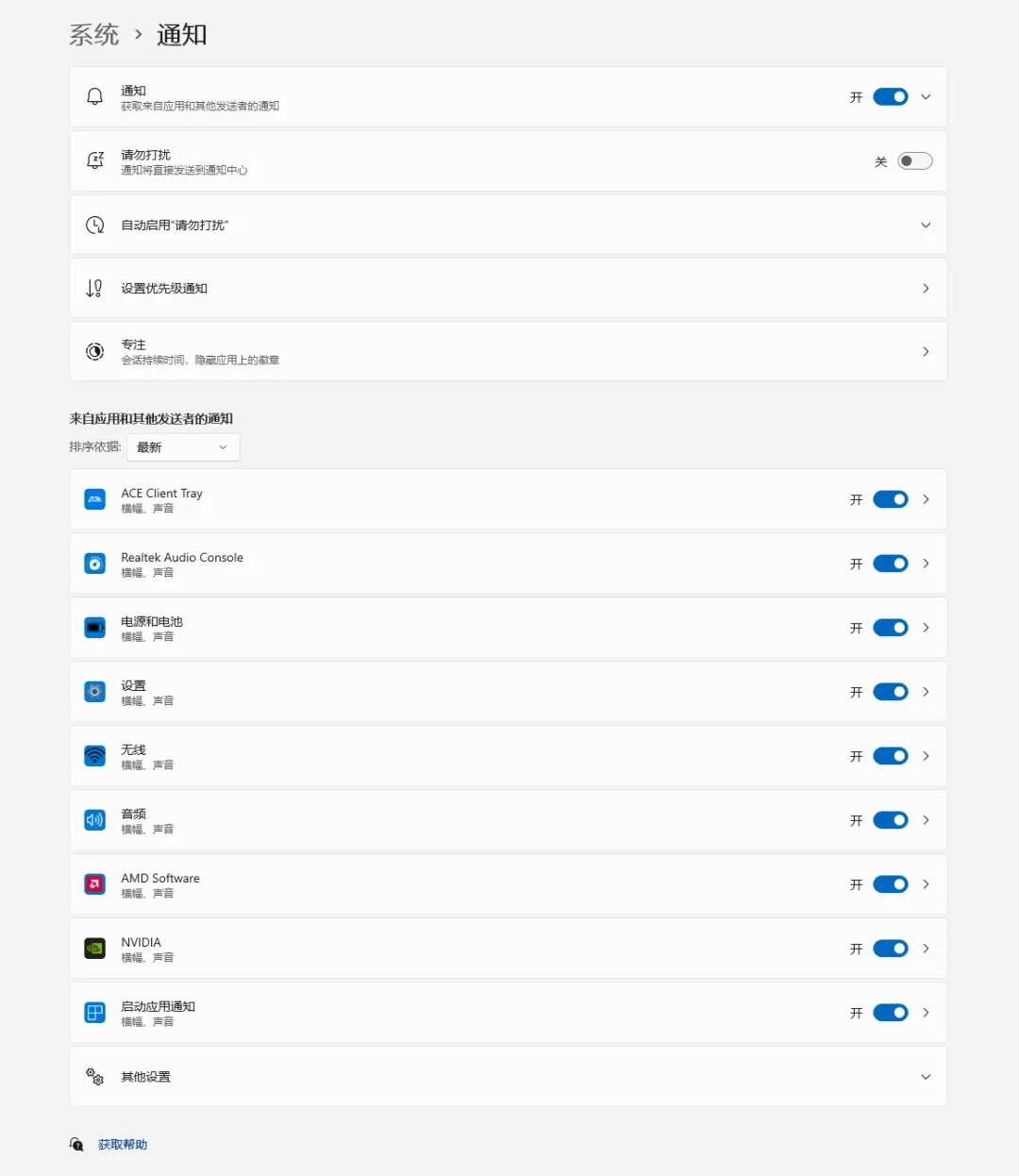Screen dimensions: 1019x1176
Task: Click the Realtek Audio Console icon
Action: [95, 563]
